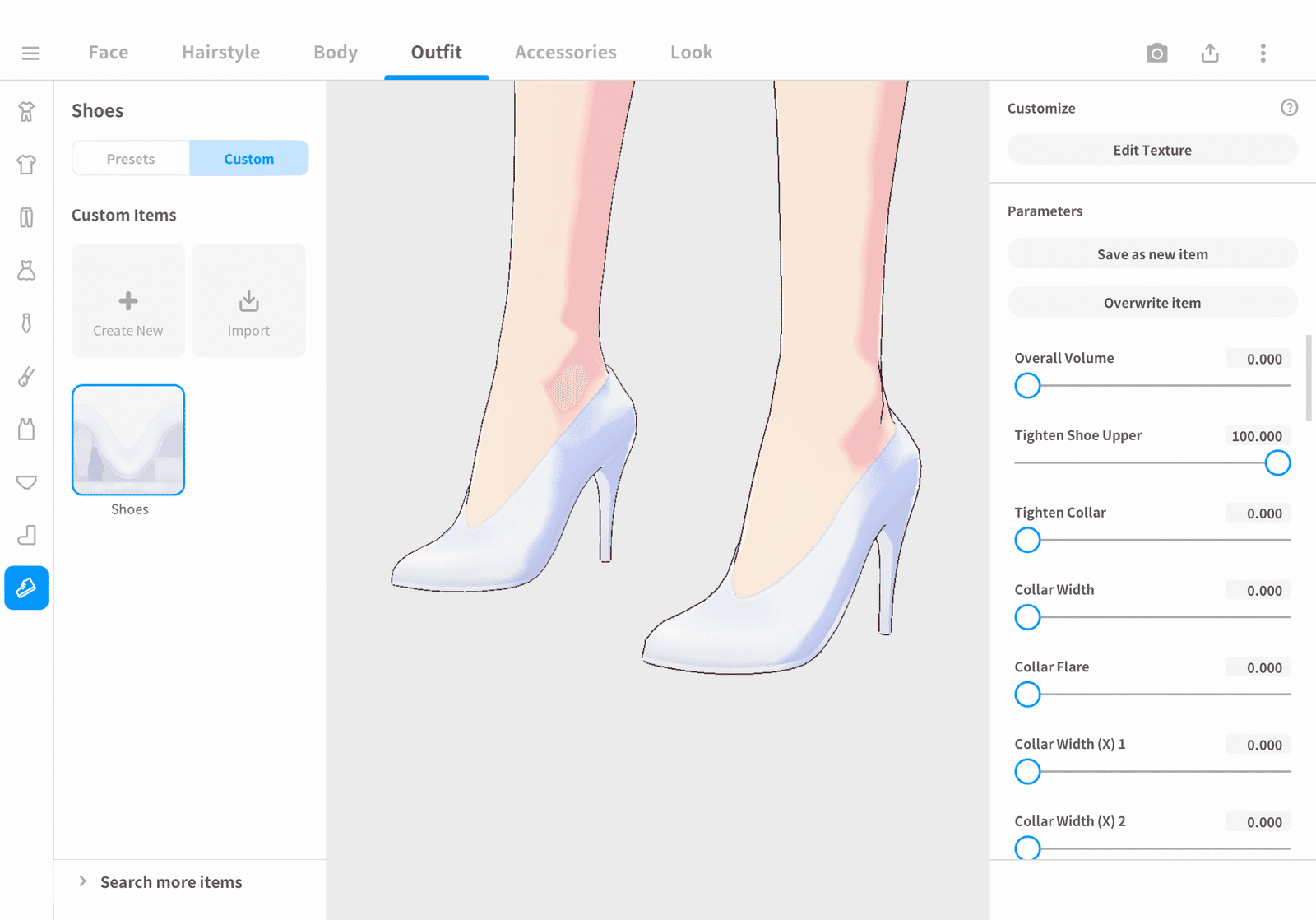Select the Shoes custom item thumbnail
This screenshot has height=920, width=1316.
pyautogui.click(x=128, y=440)
